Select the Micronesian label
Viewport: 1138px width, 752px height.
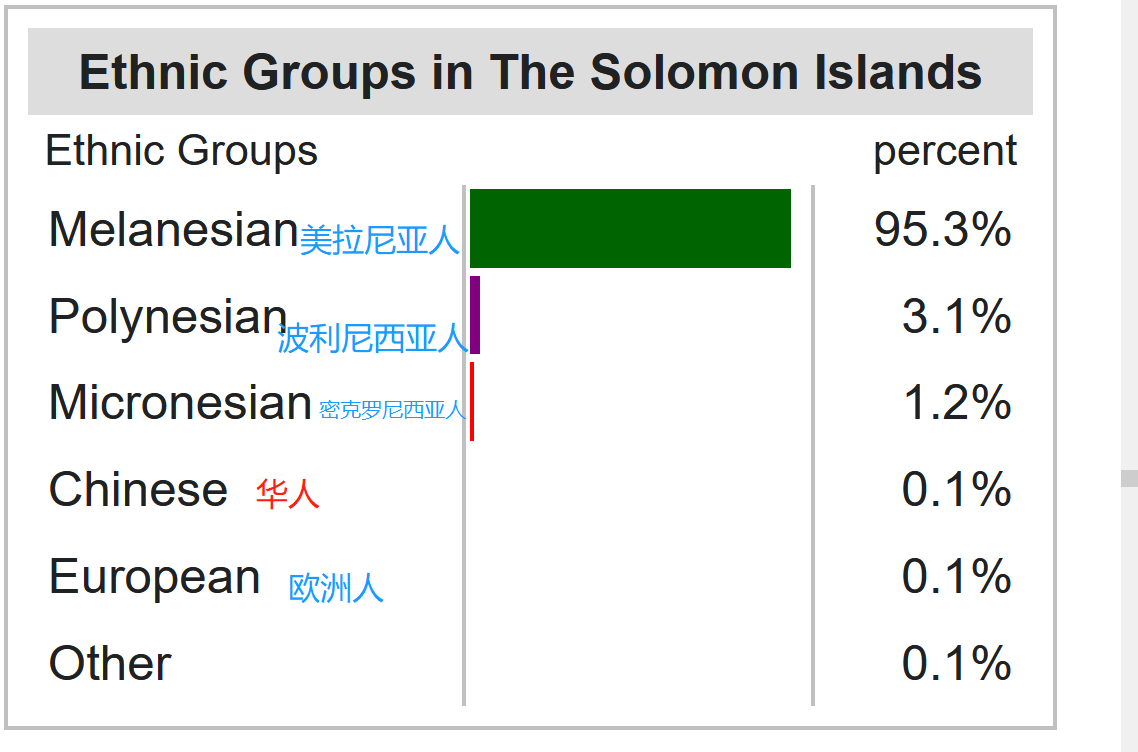pos(180,402)
